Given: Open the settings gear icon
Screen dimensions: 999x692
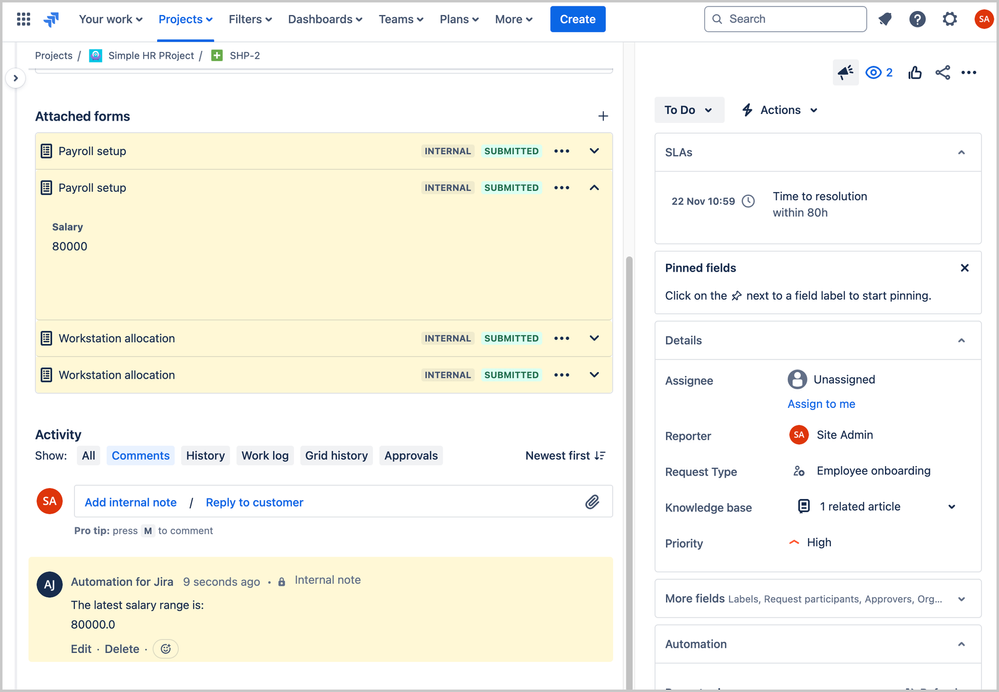Looking at the screenshot, I should [950, 19].
